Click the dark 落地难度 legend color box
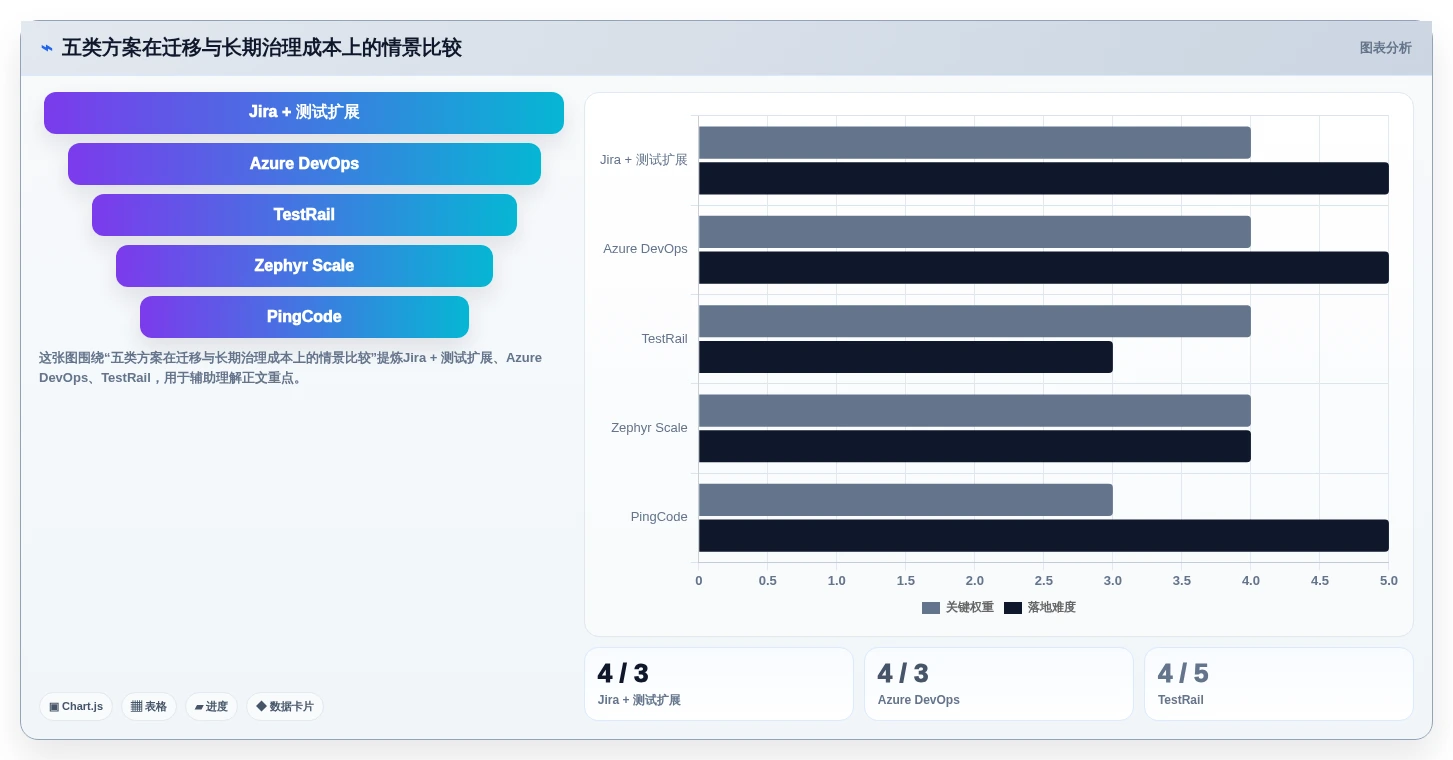The width and height of the screenshot is (1453, 760). click(x=1013, y=608)
